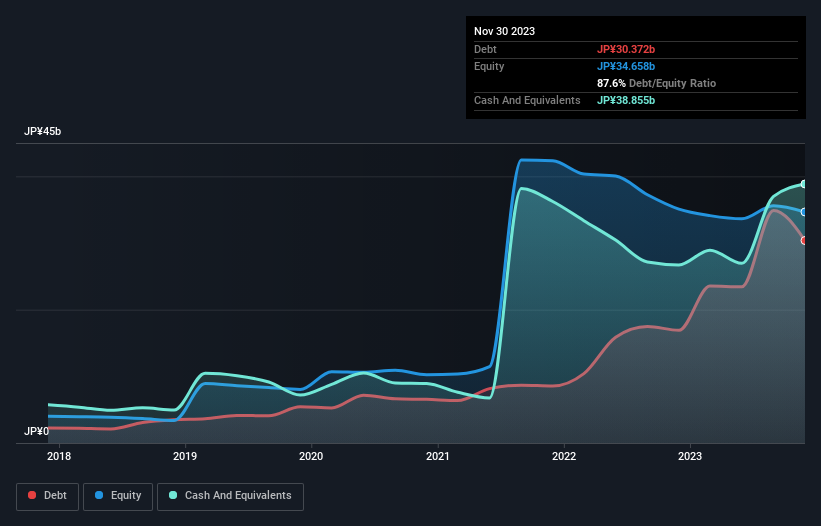Click the 2022 x-axis label
Image resolution: width=821 pixels, height=526 pixels.
pos(564,456)
